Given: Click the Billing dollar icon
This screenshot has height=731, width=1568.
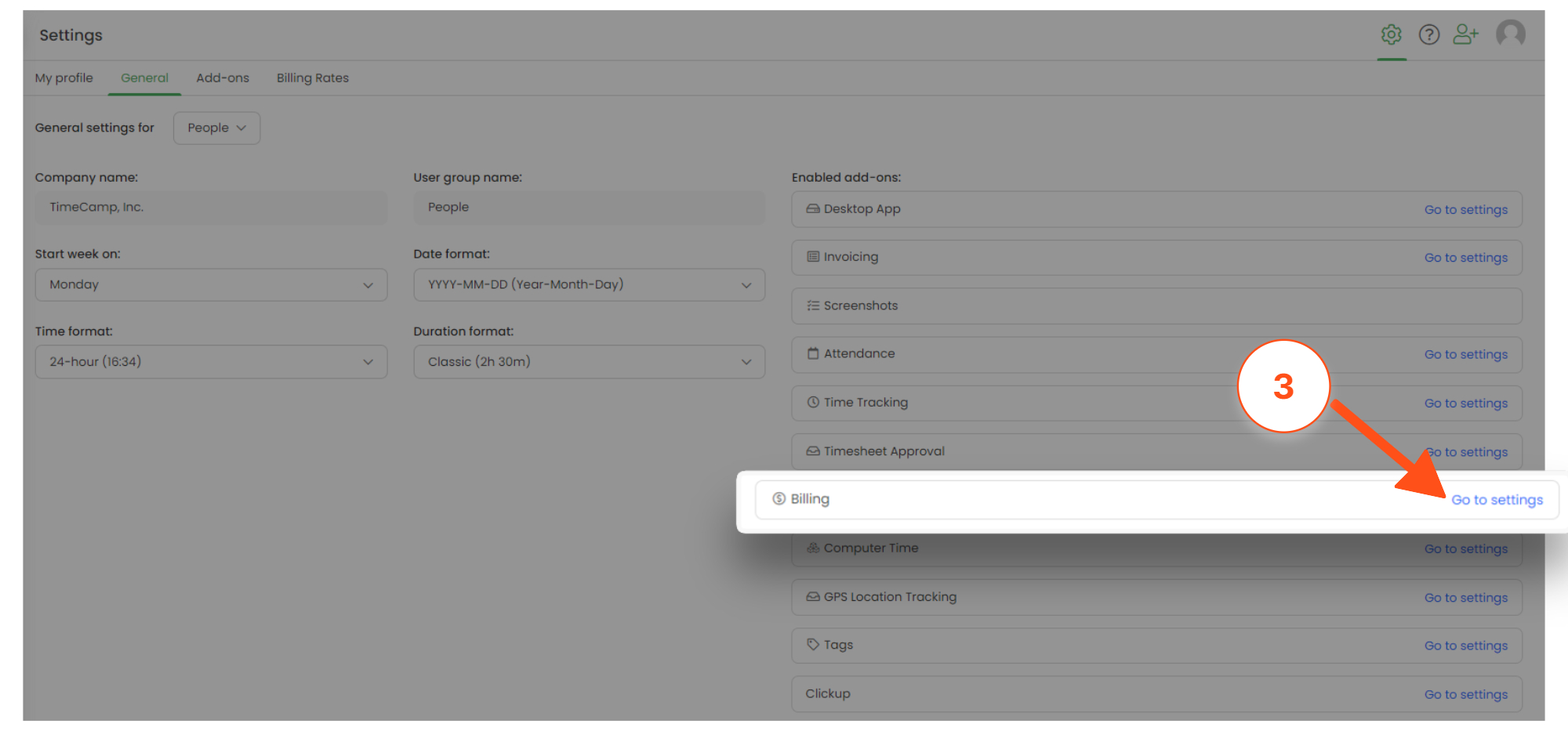Looking at the screenshot, I should pos(779,499).
